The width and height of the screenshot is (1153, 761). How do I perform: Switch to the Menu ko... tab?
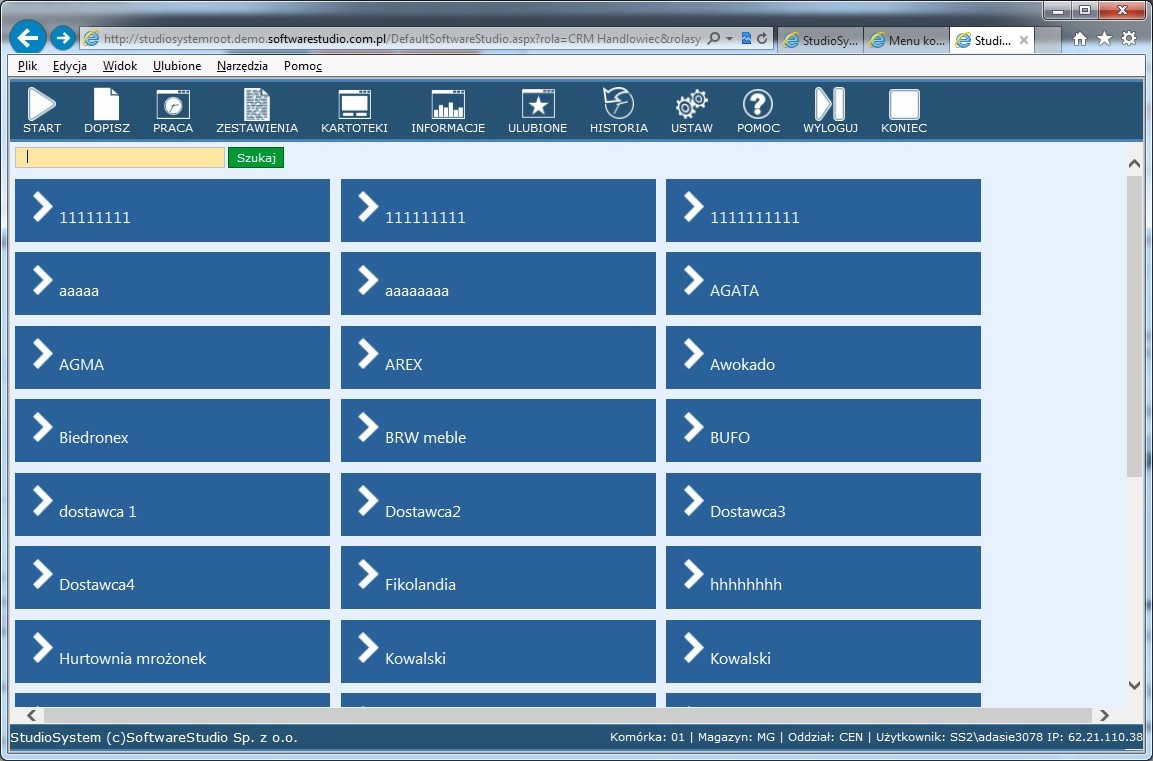[x=907, y=40]
